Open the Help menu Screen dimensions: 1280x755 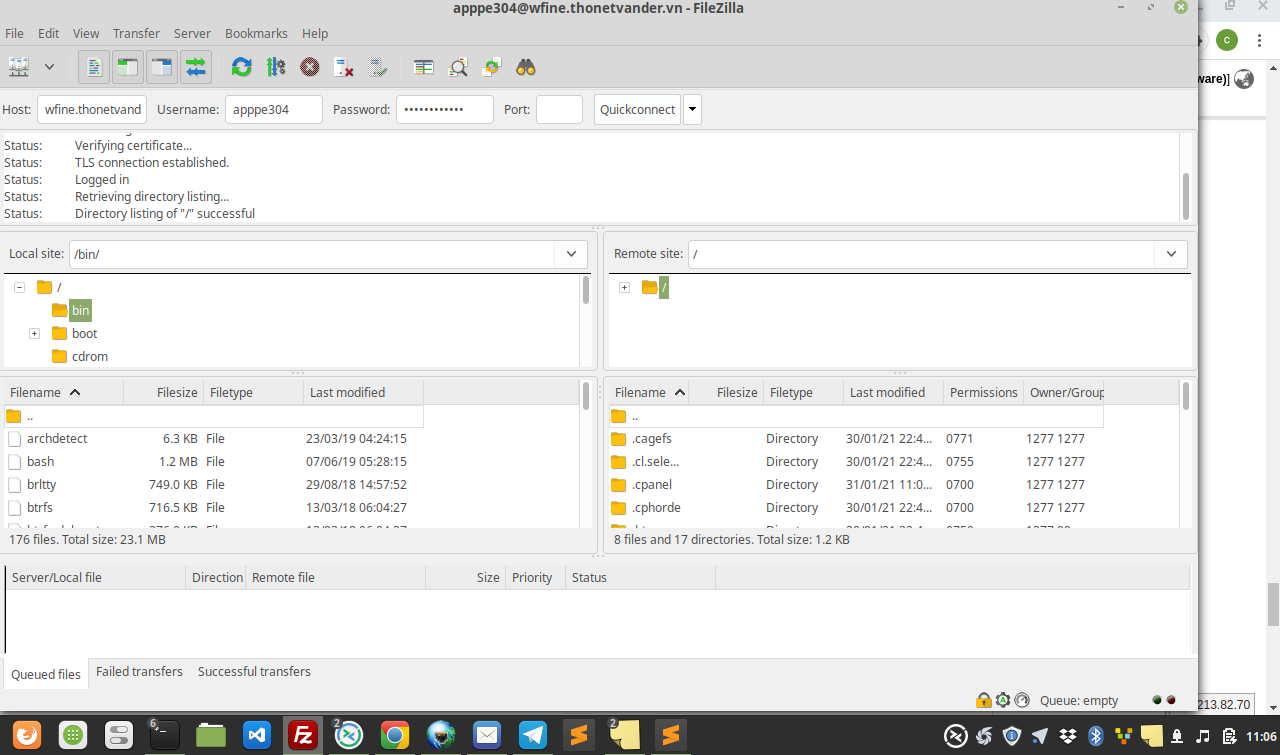pos(315,33)
